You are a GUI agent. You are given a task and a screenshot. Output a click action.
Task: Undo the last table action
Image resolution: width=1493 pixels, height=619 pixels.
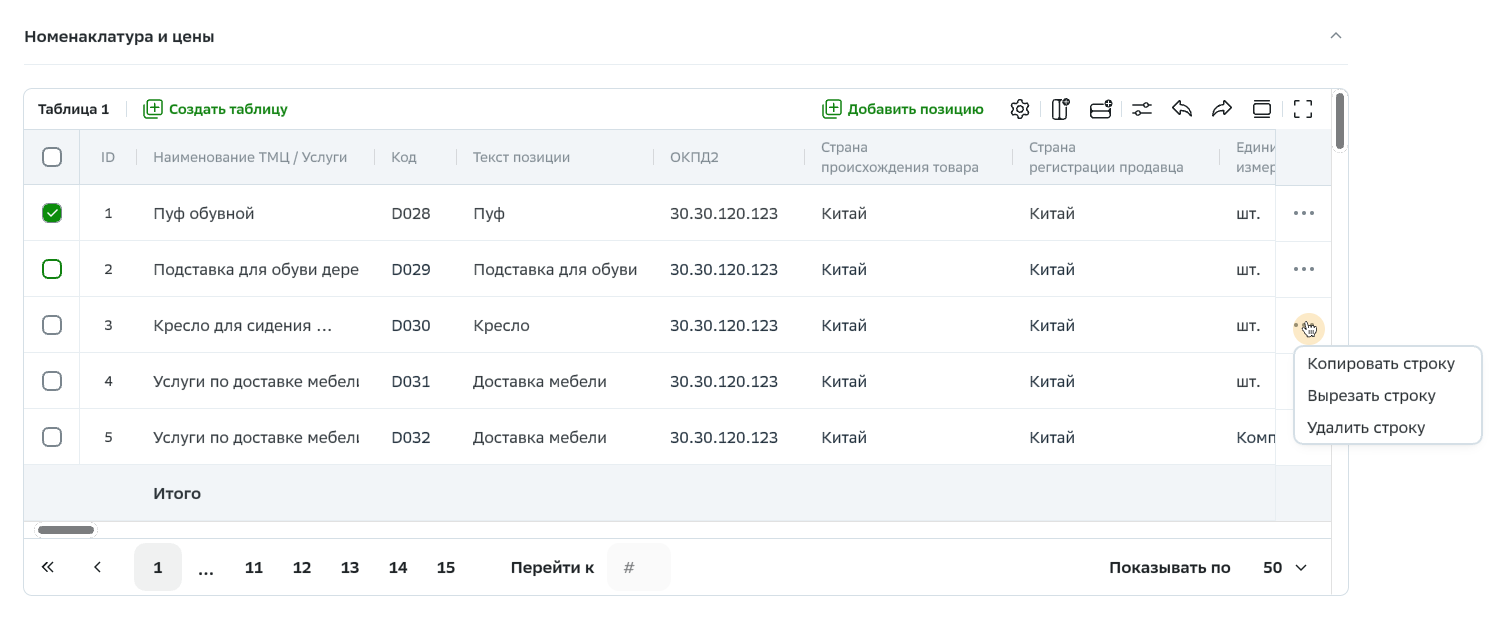[x=1182, y=109]
